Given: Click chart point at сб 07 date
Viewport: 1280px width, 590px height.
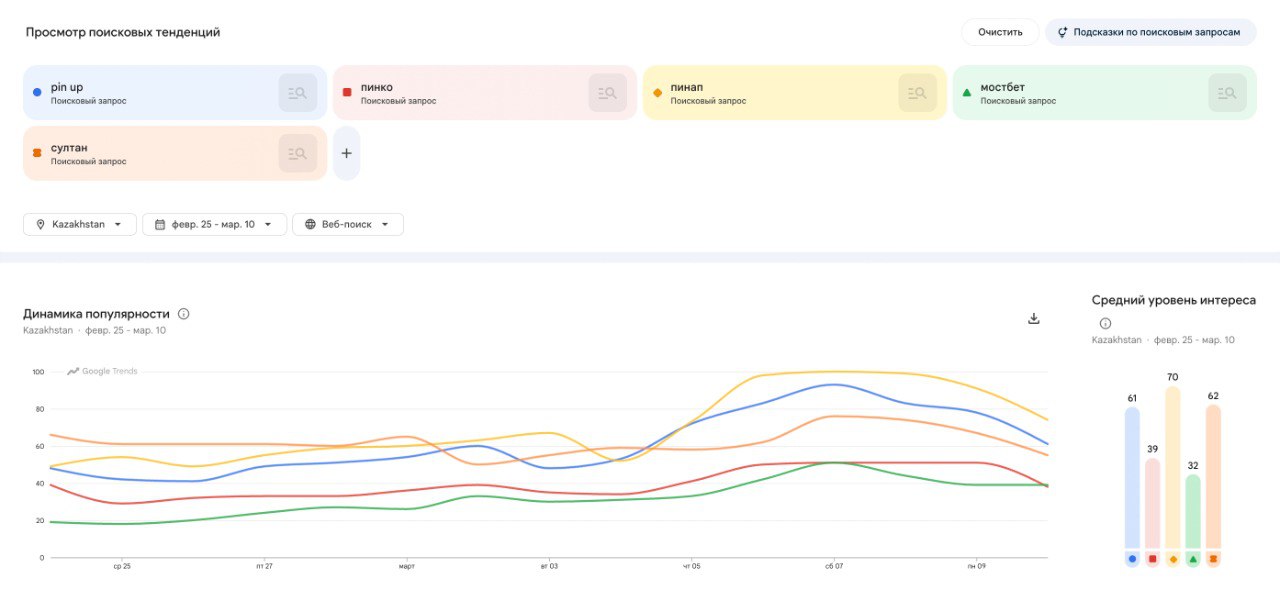Looking at the screenshot, I should [x=833, y=385].
